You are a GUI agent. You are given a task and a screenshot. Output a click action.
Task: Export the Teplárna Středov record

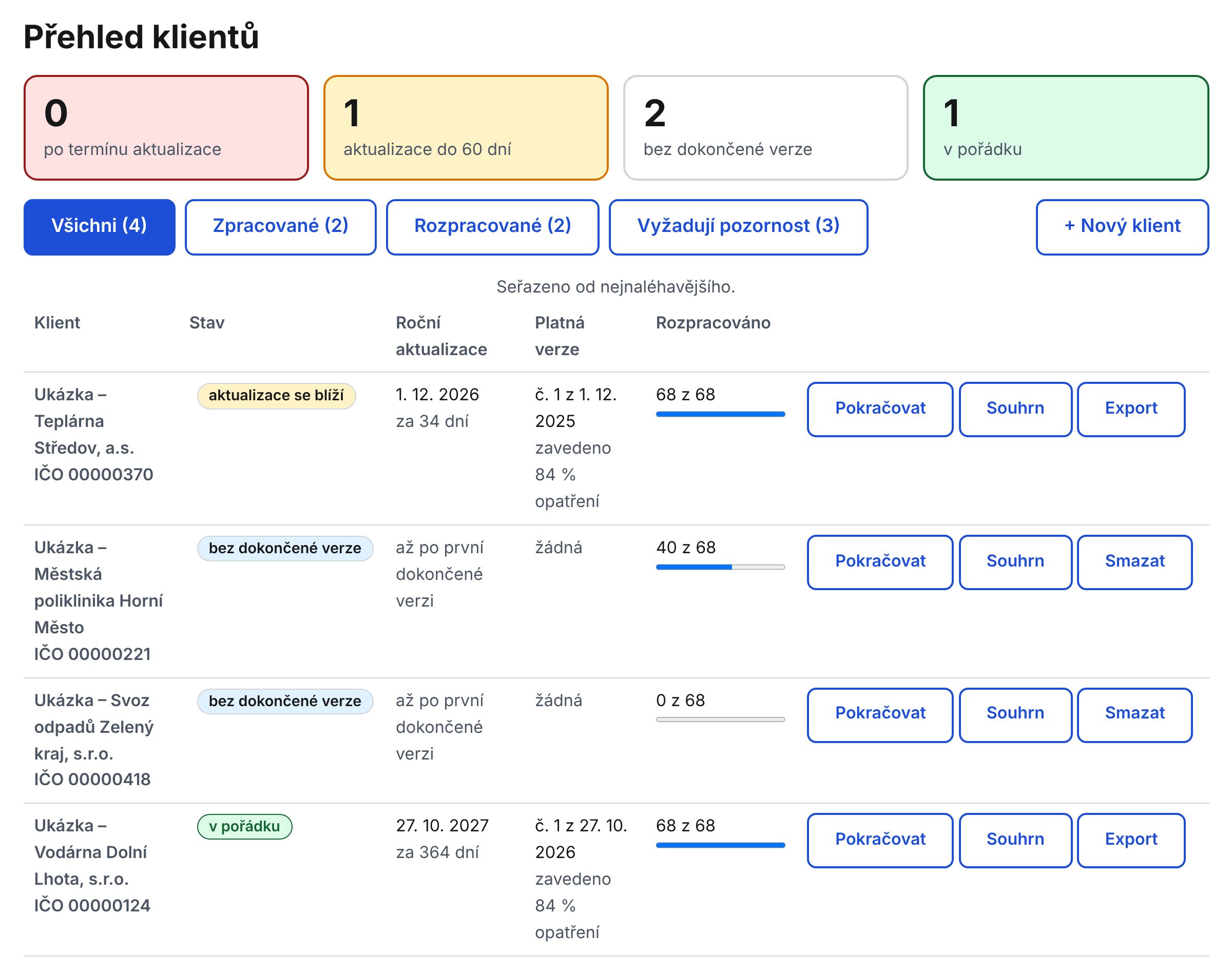(1130, 409)
